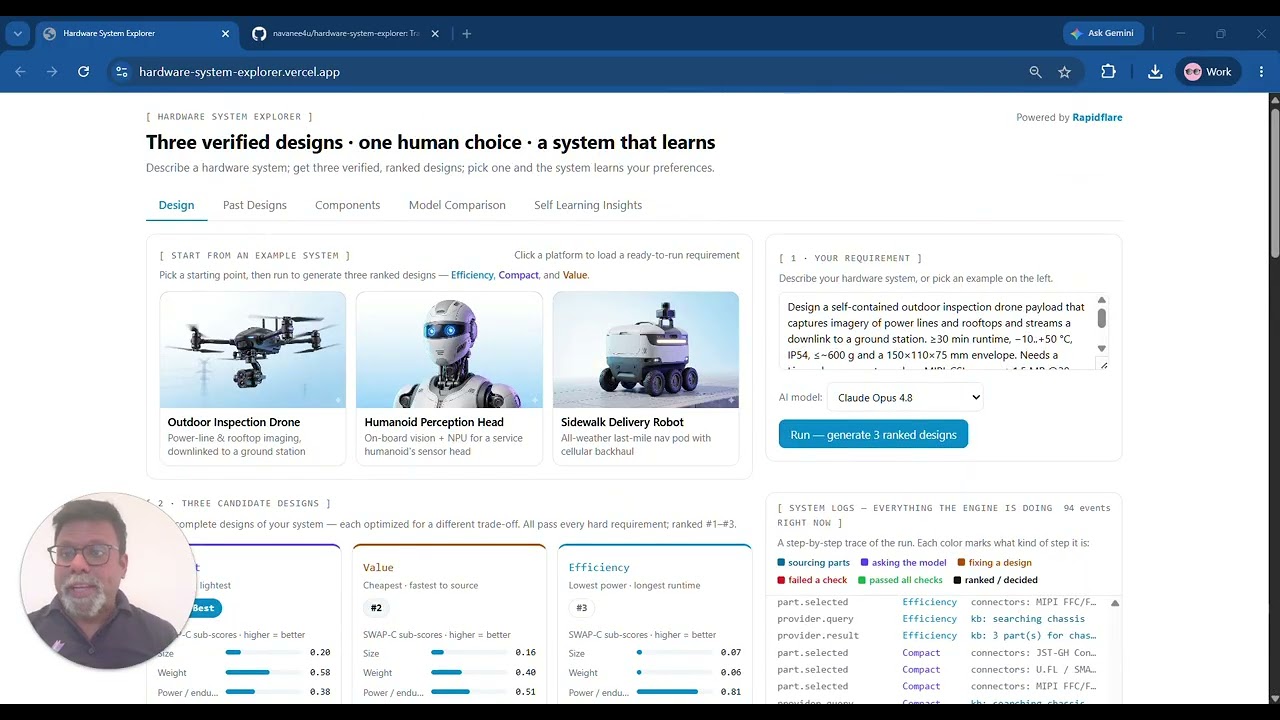Open the Model Comparison tab
Image resolution: width=1280 pixels, height=720 pixels.
click(457, 205)
